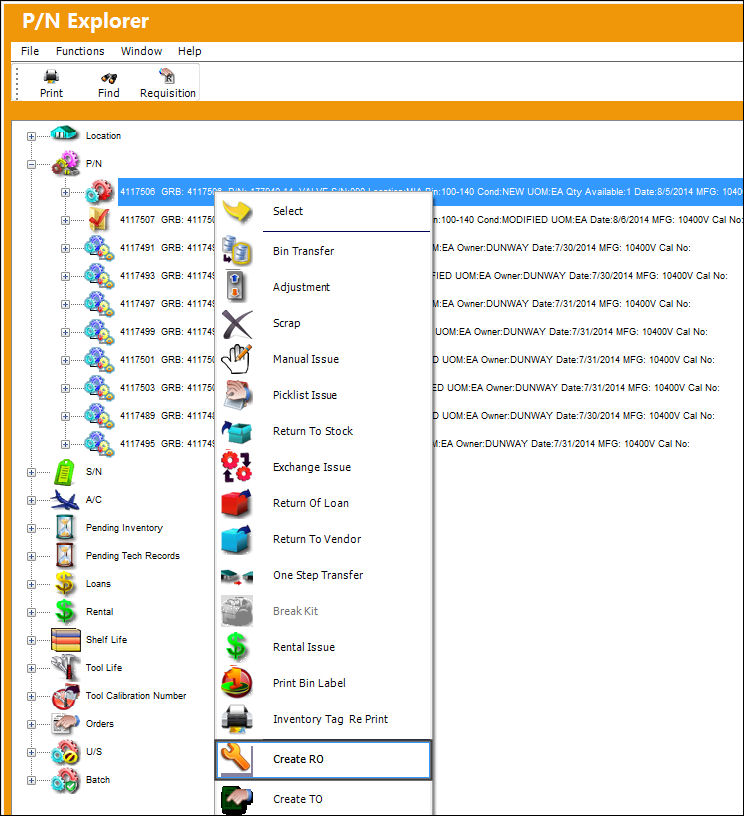Click the P/N gears icon in tree
744x816 pixels.
66,163
